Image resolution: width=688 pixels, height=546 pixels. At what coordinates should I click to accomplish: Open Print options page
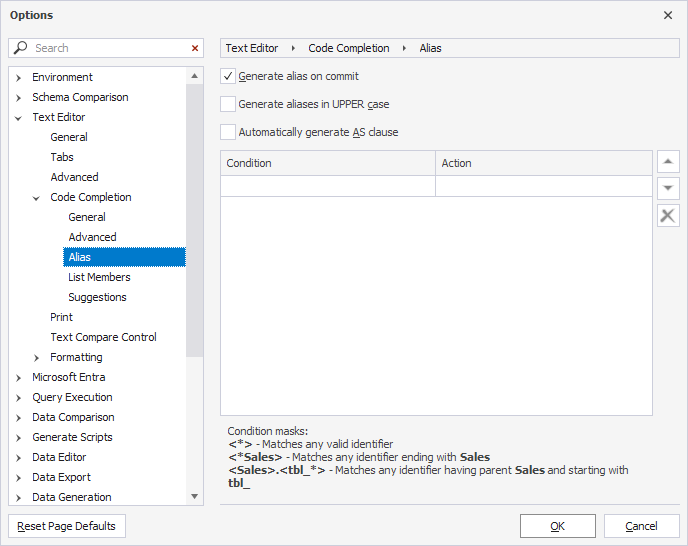[x=61, y=317]
